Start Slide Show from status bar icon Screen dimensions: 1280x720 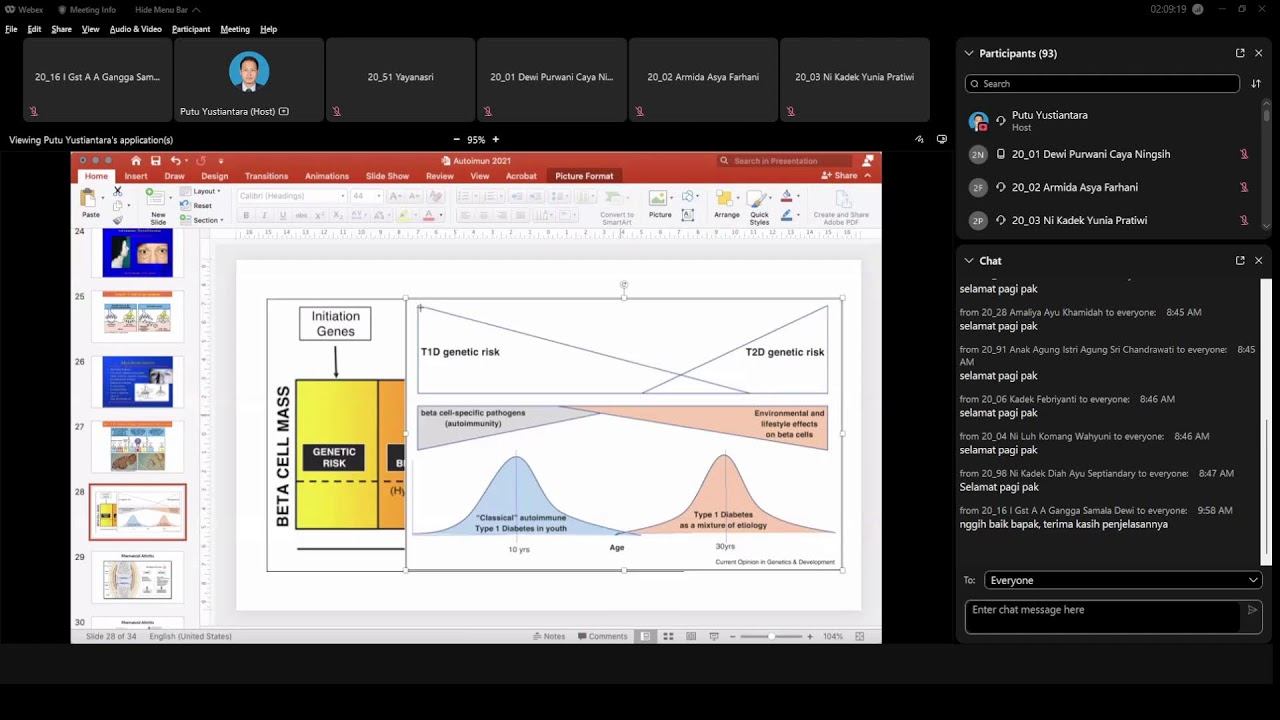pos(714,636)
